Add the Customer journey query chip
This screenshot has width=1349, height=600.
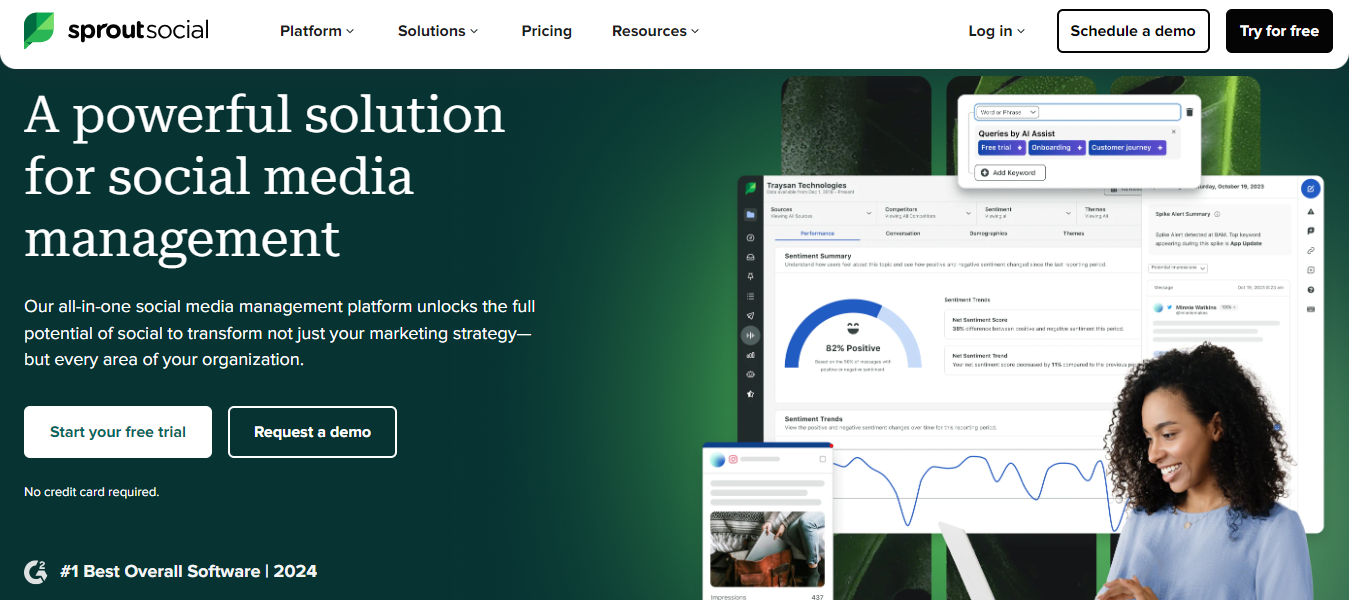1127,147
